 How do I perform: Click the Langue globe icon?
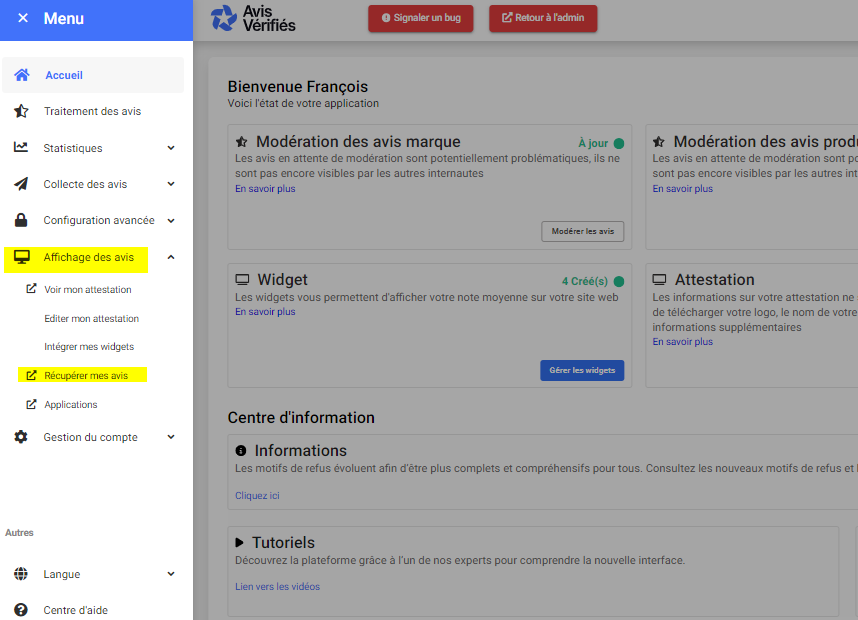click(21, 574)
